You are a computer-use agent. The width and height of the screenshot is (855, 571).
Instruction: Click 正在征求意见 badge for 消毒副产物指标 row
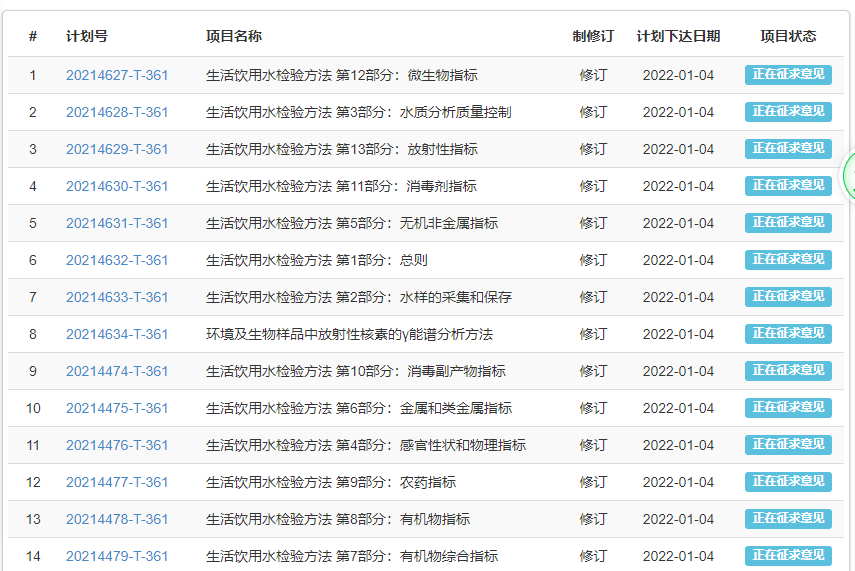[x=788, y=371]
